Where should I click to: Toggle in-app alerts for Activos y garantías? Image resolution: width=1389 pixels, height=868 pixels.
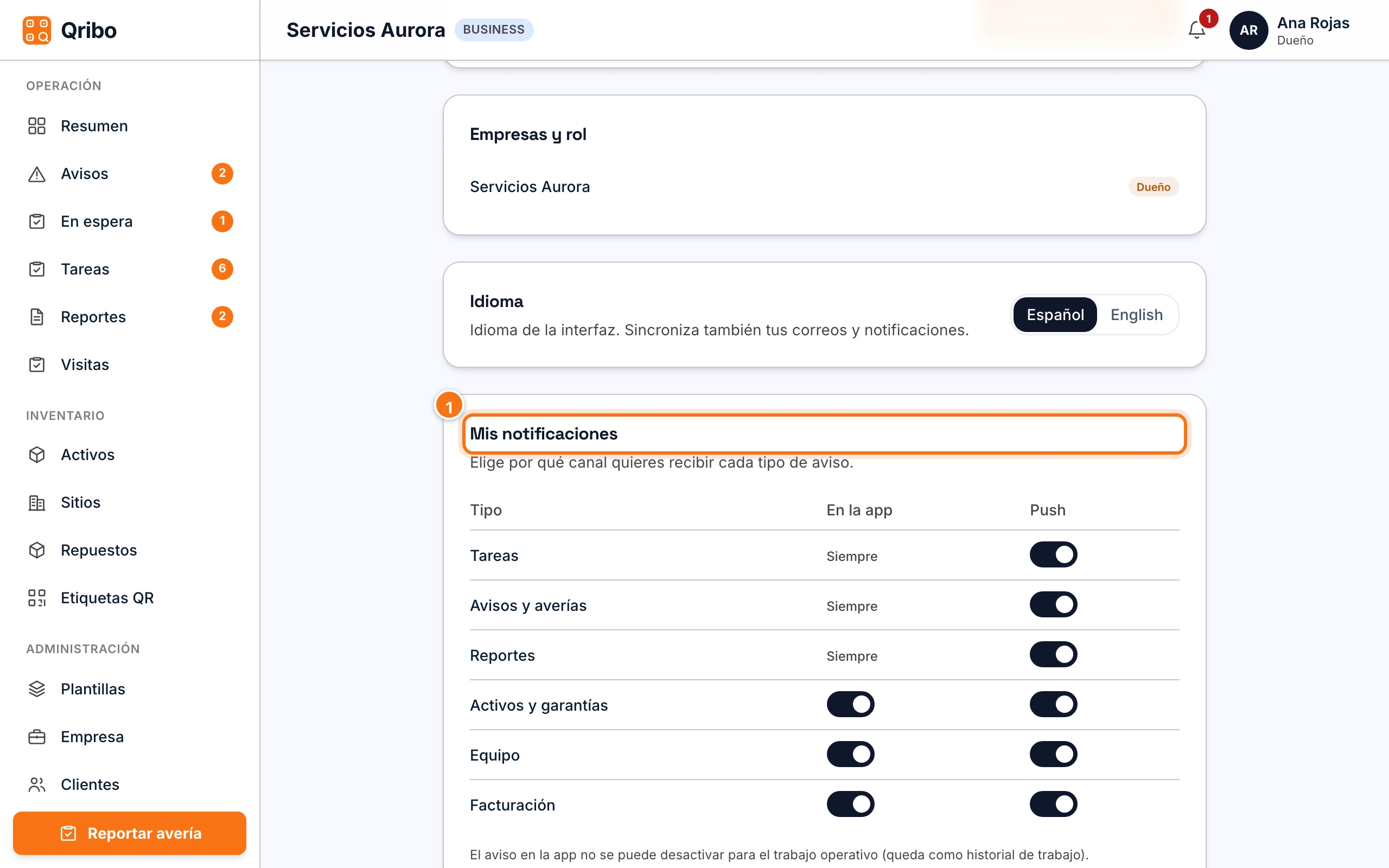coord(850,704)
